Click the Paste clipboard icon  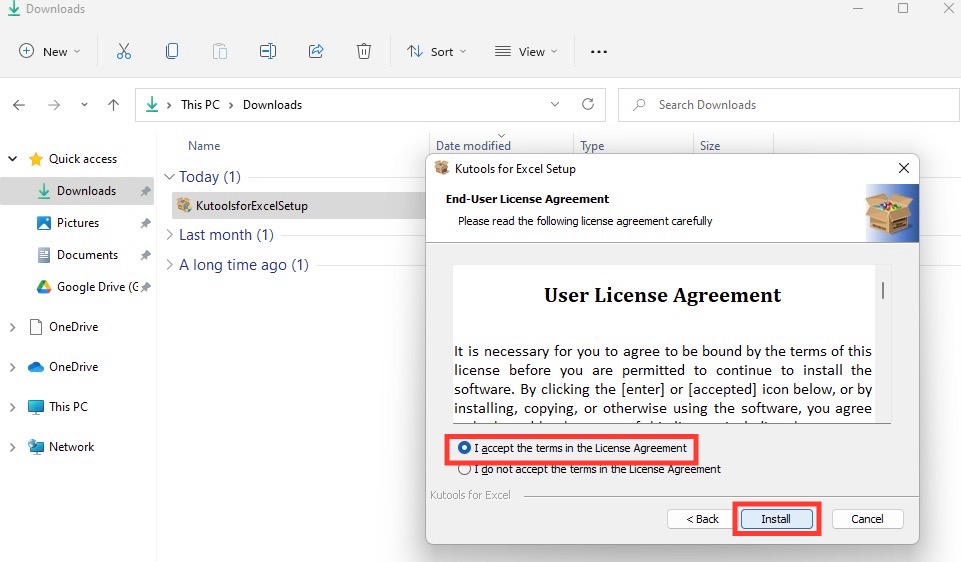coord(219,51)
